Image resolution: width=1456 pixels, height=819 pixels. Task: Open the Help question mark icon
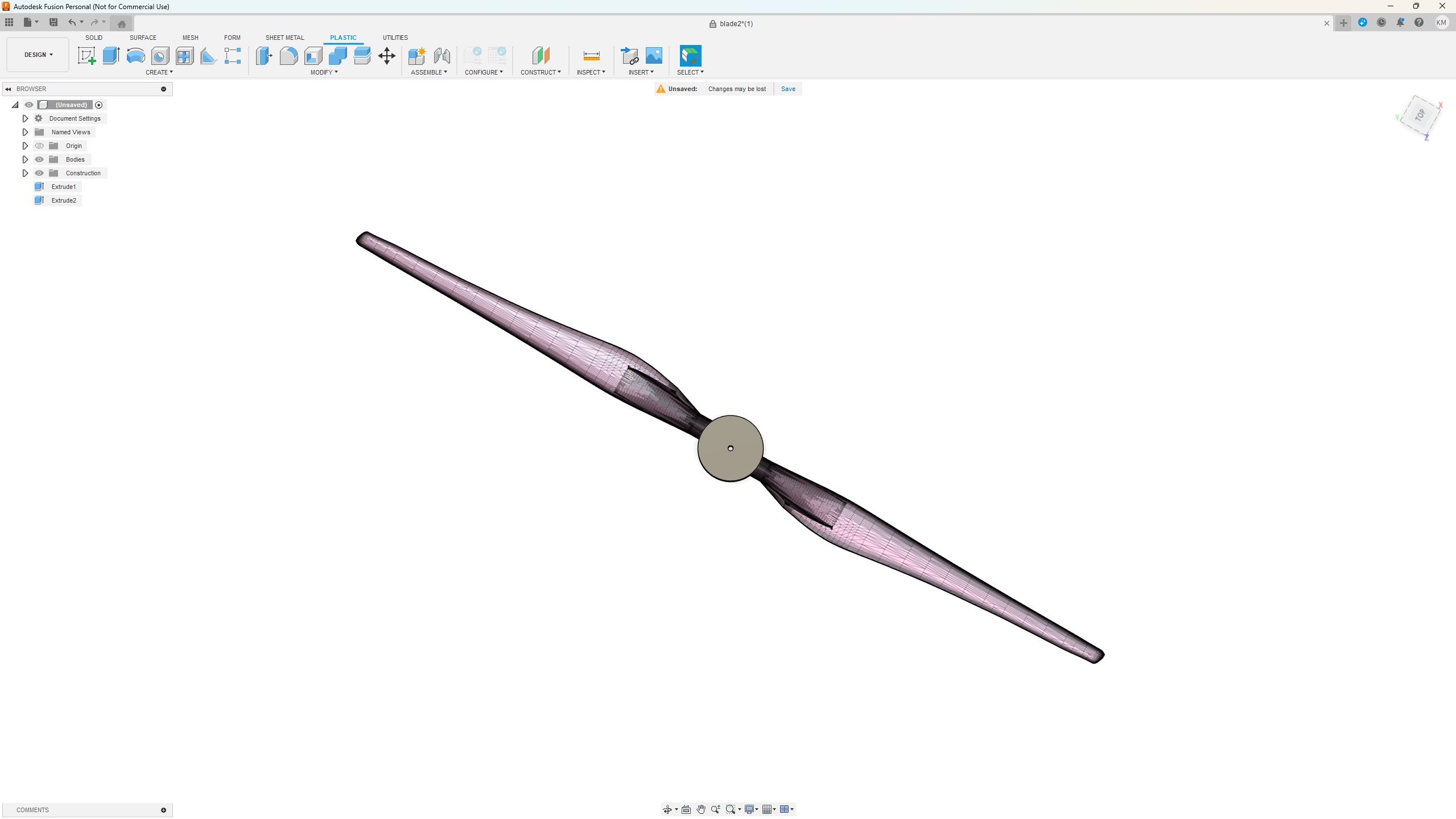coord(1419,22)
